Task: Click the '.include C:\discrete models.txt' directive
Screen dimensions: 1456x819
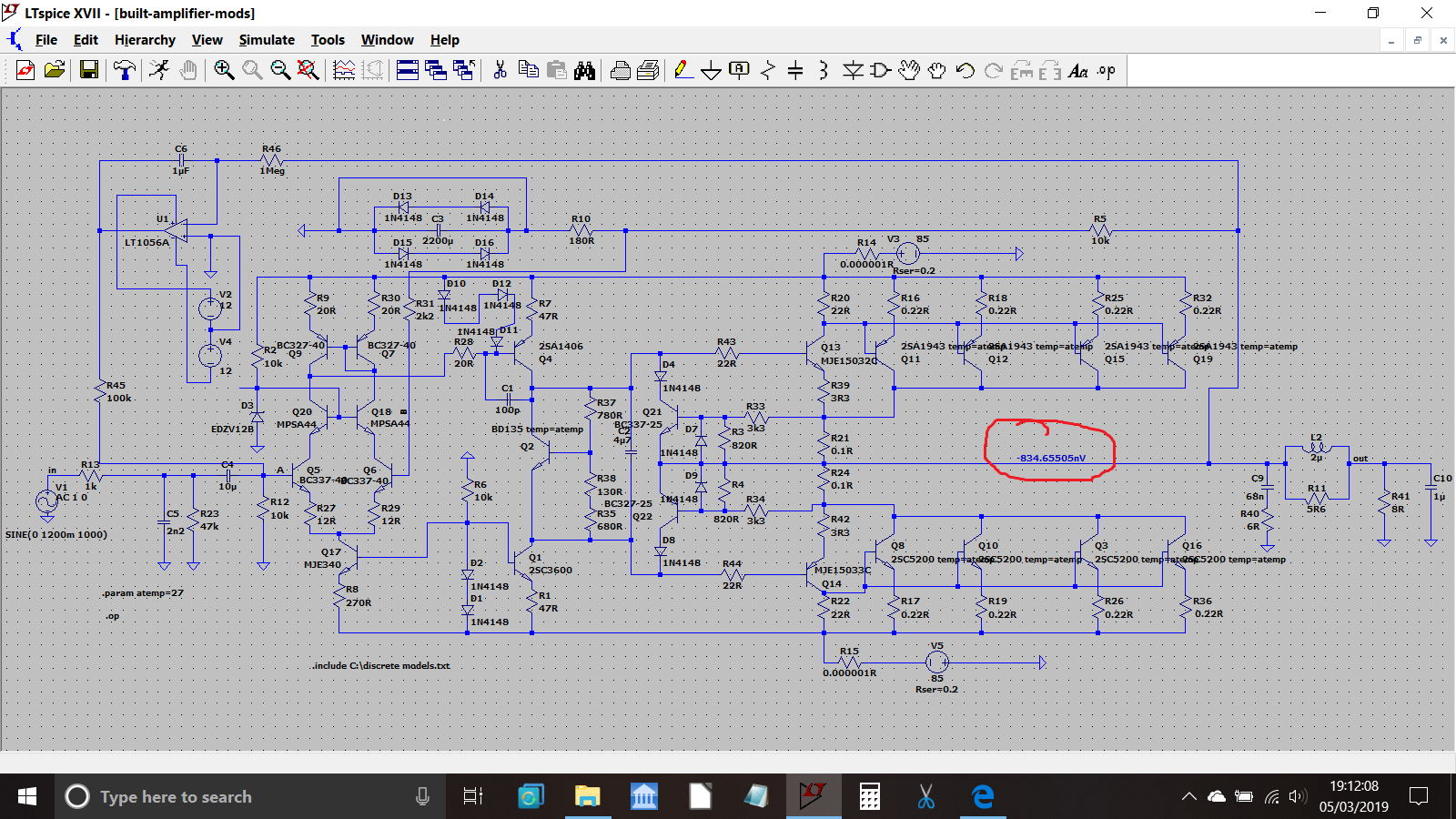Action: coord(381,666)
